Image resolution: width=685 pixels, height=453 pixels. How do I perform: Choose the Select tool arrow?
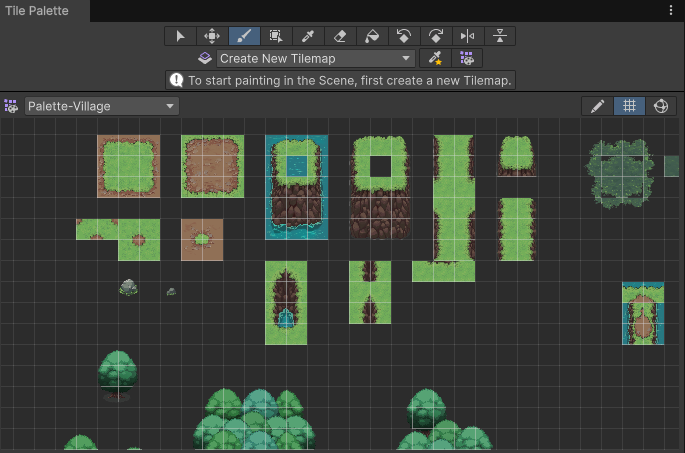[180, 36]
